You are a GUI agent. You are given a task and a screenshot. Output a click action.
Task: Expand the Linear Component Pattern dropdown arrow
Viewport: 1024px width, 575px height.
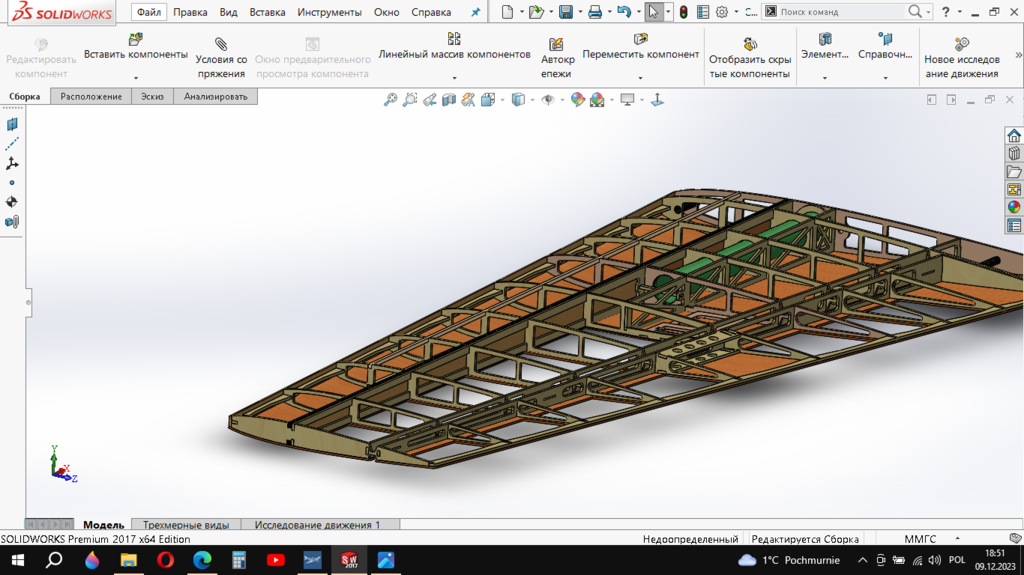click(x=454, y=77)
